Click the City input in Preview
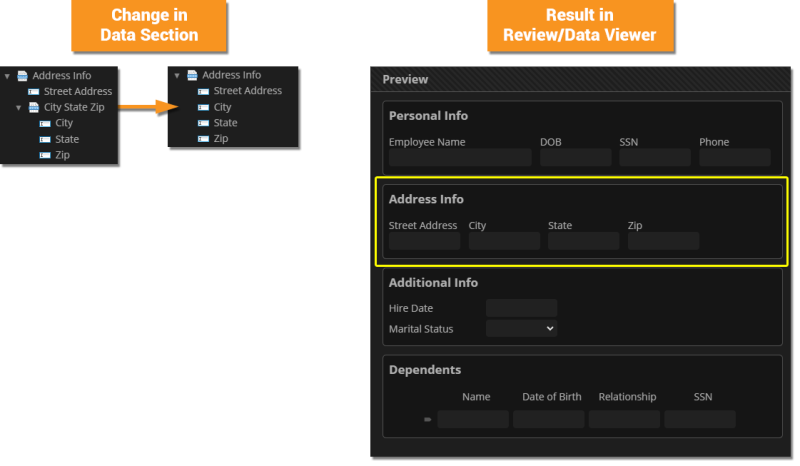The height and width of the screenshot is (466, 800). click(x=504, y=241)
